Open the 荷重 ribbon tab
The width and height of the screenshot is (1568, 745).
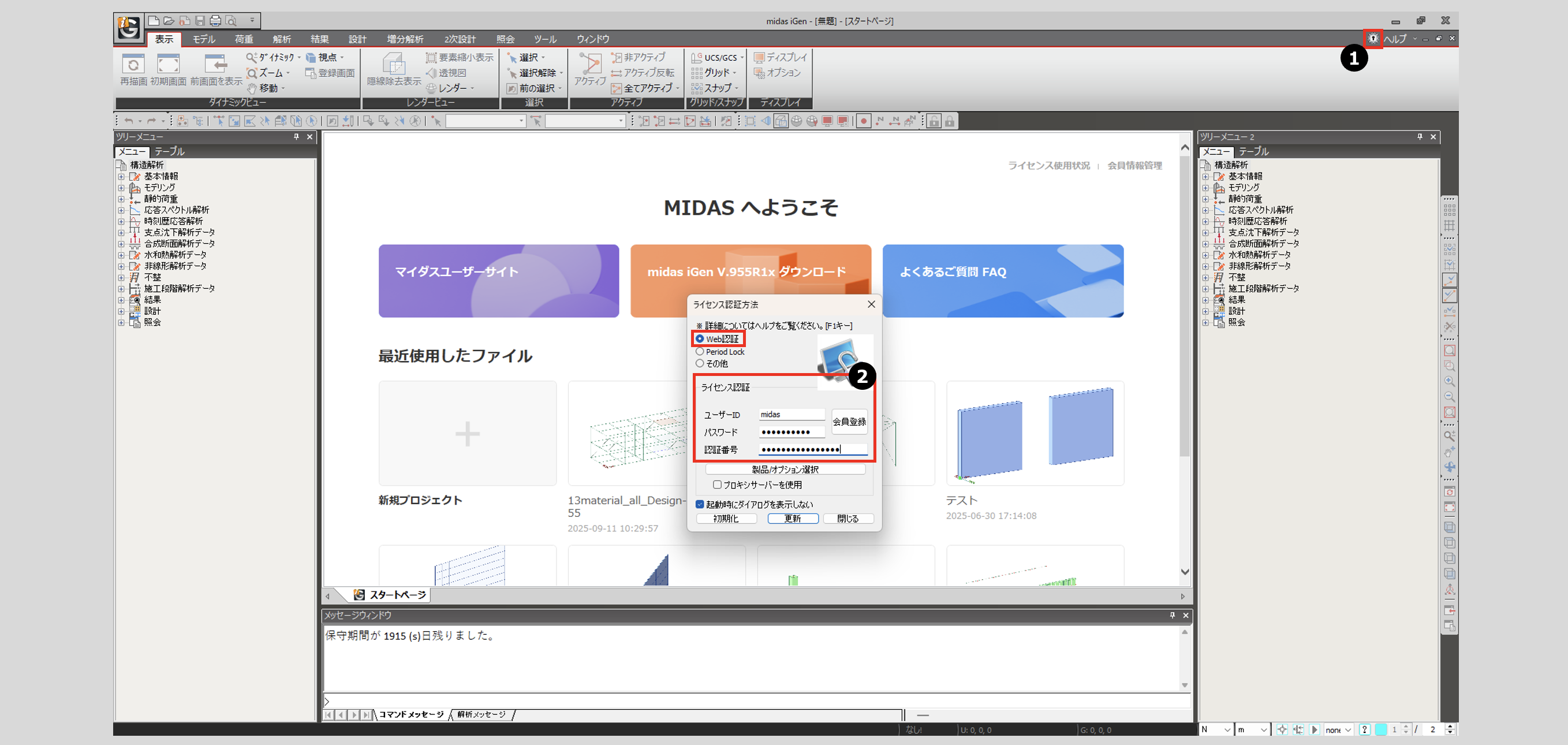point(244,39)
